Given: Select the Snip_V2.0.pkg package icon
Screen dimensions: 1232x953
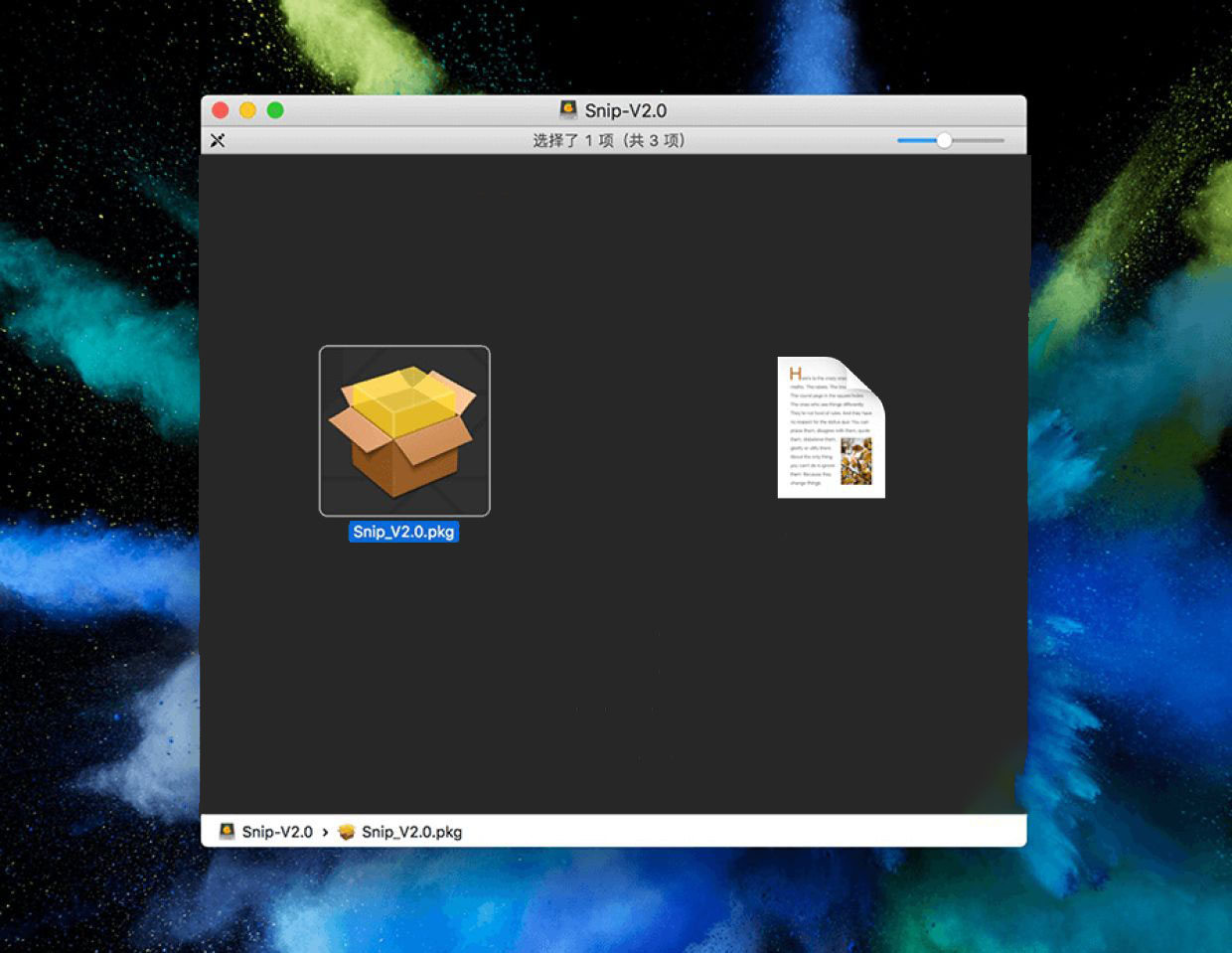Looking at the screenshot, I should pos(404,430).
